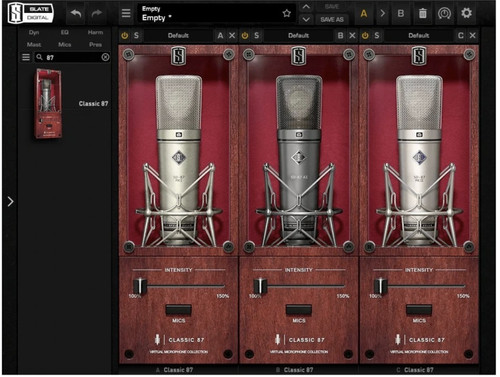Viewport: 500px width, 377px height.
Task: Toggle power of module slot C
Action: (365, 35)
